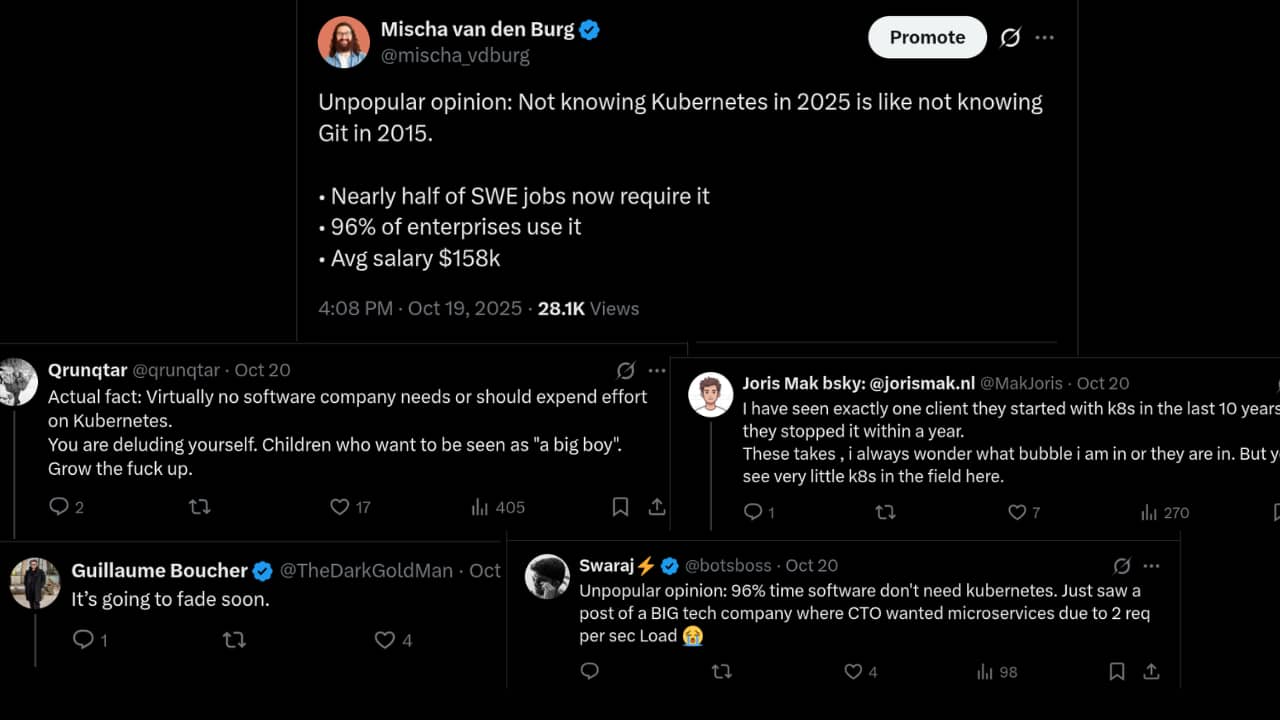Reply to Qrunqtar's comment
Image resolution: width=1280 pixels, height=720 pixels.
pos(59,507)
